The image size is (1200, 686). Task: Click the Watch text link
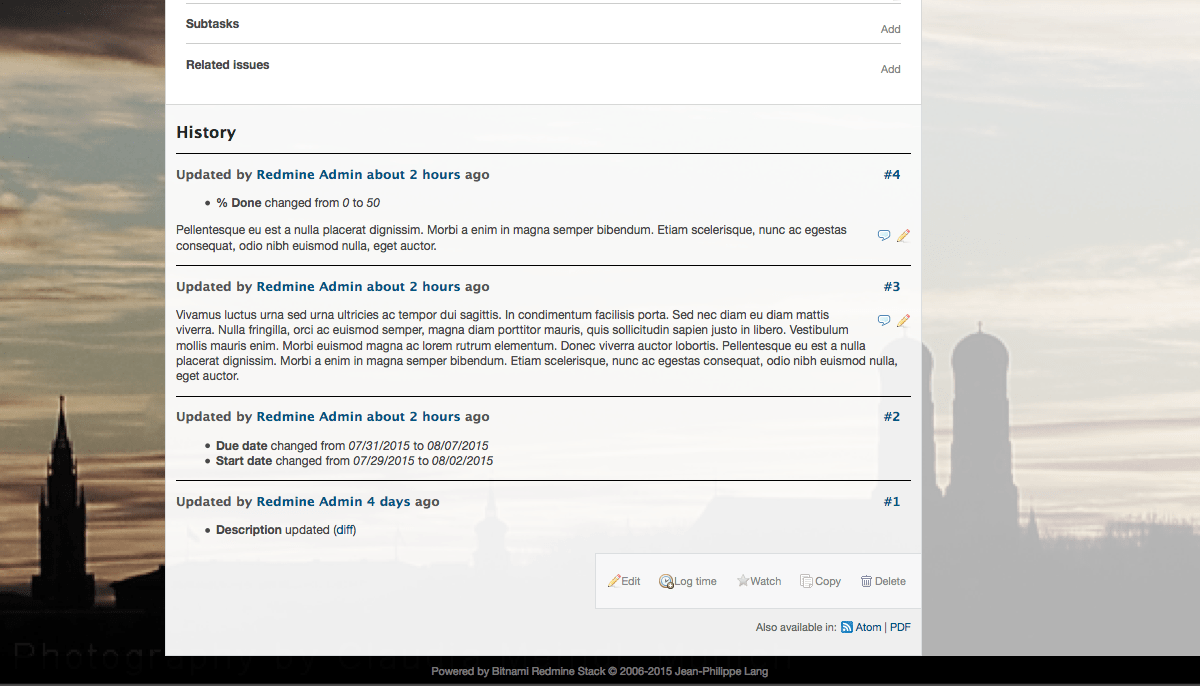766,581
